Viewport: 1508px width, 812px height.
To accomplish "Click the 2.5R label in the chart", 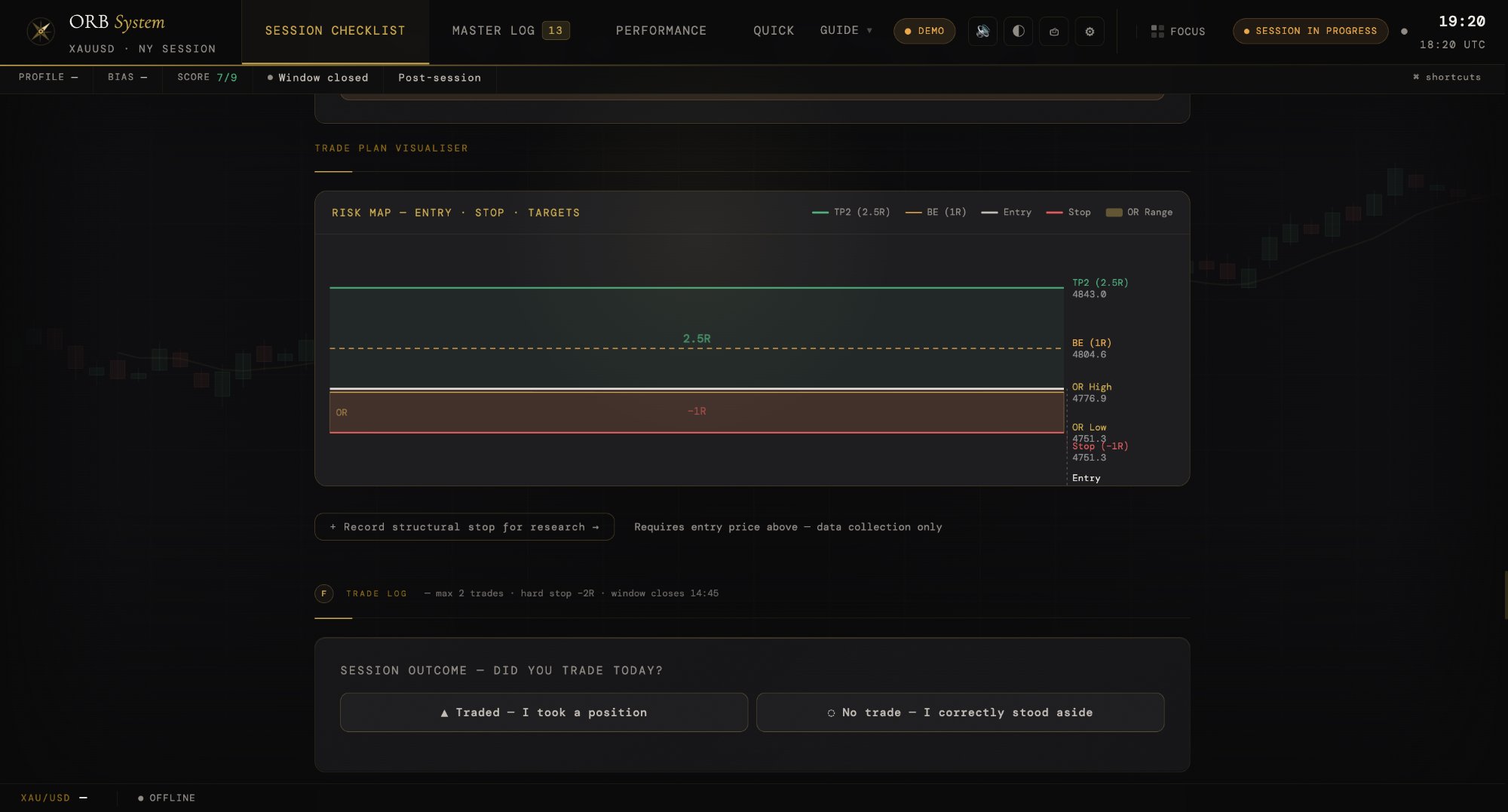I will pos(697,339).
